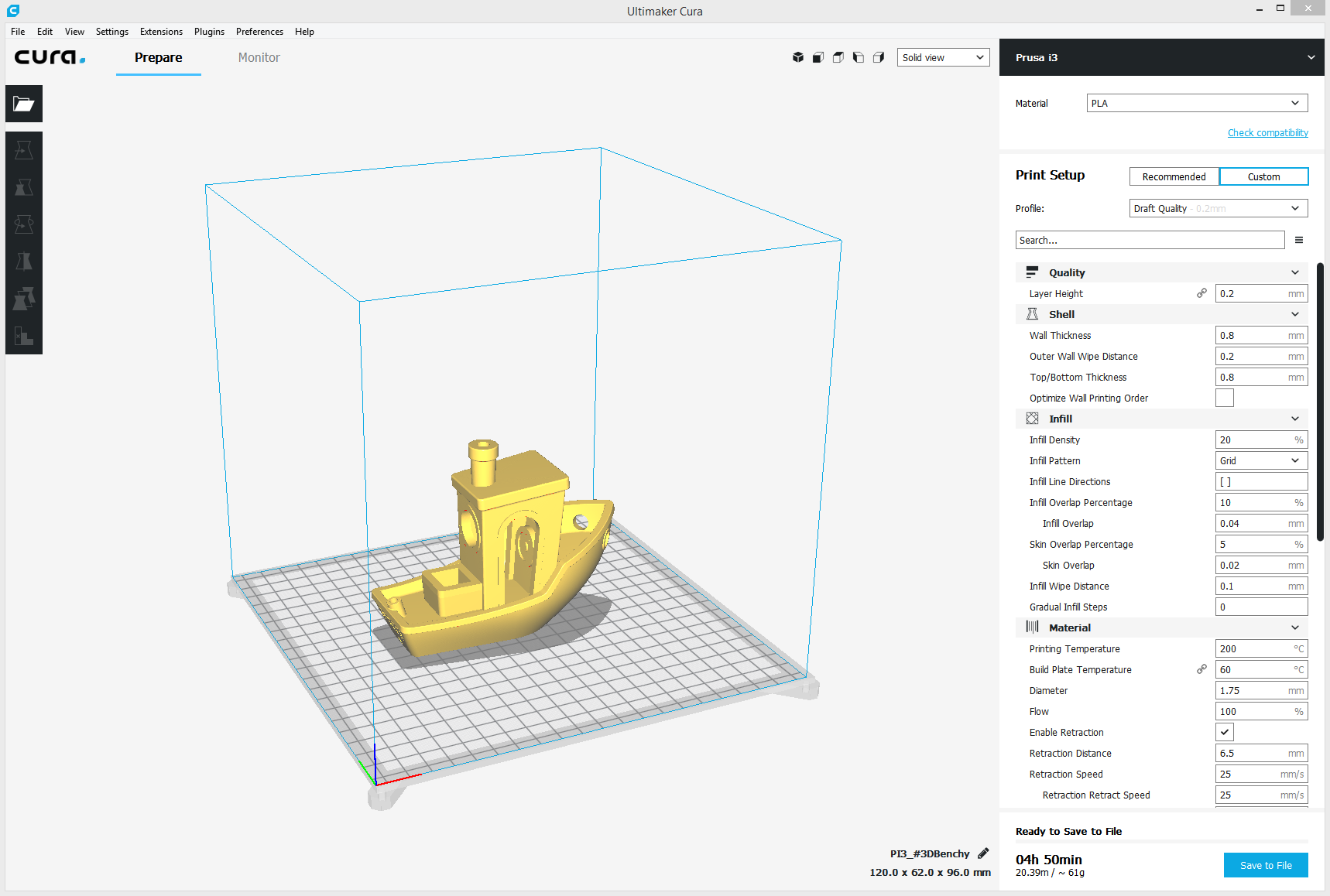1330x896 pixels.
Task: Open the settings visibility hamburger menu
Action: (x=1299, y=240)
